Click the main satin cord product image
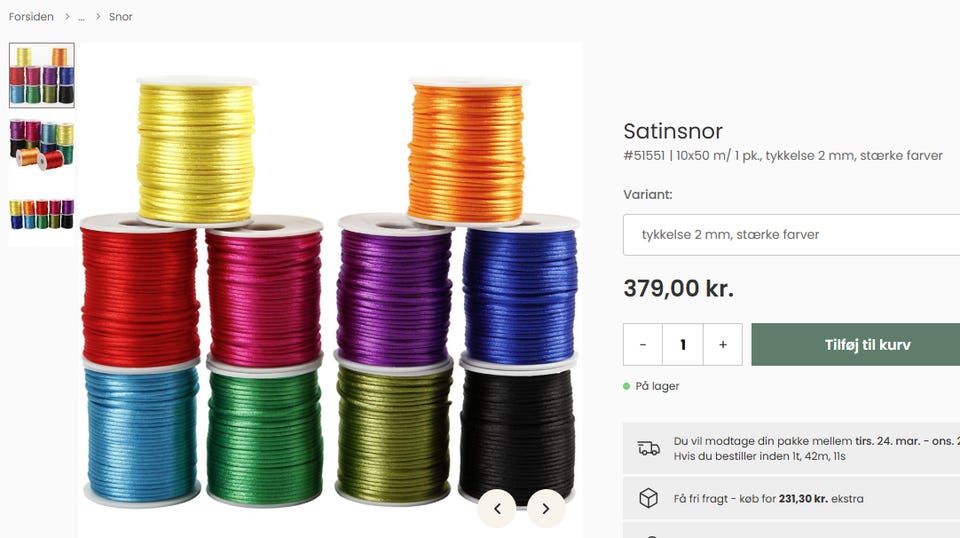This screenshot has height=538, width=960. pyautogui.click(x=330, y=290)
